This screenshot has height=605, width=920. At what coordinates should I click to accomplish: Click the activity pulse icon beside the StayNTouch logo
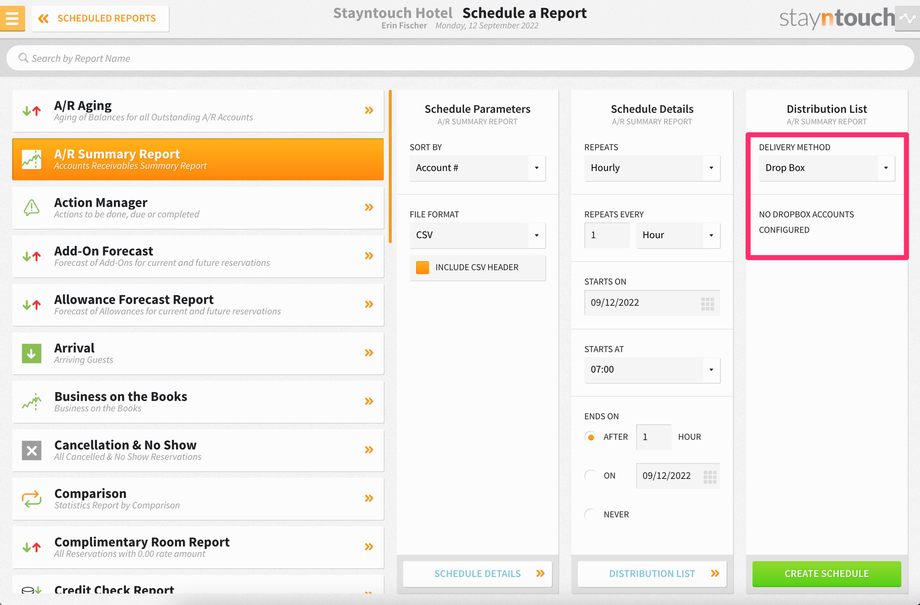(x=908, y=18)
